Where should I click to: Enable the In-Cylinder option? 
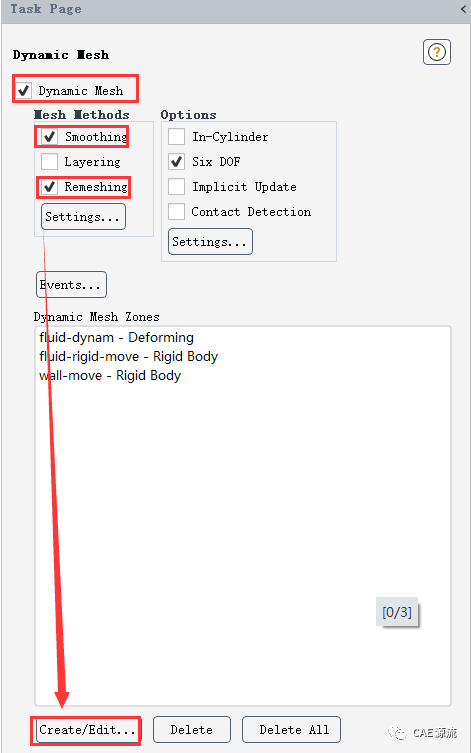coord(176,137)
